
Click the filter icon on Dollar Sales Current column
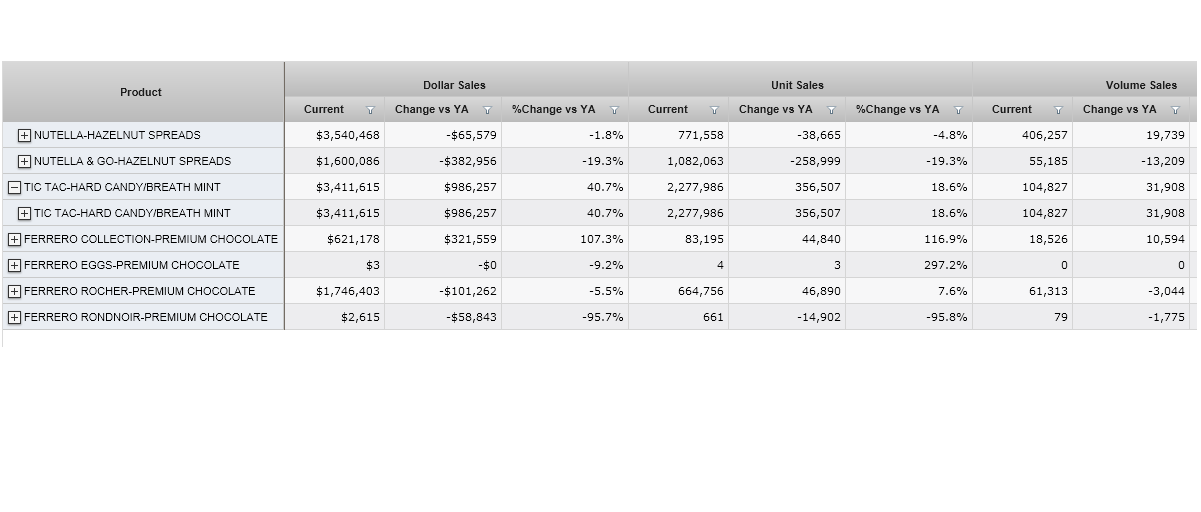tap(371, 110)
